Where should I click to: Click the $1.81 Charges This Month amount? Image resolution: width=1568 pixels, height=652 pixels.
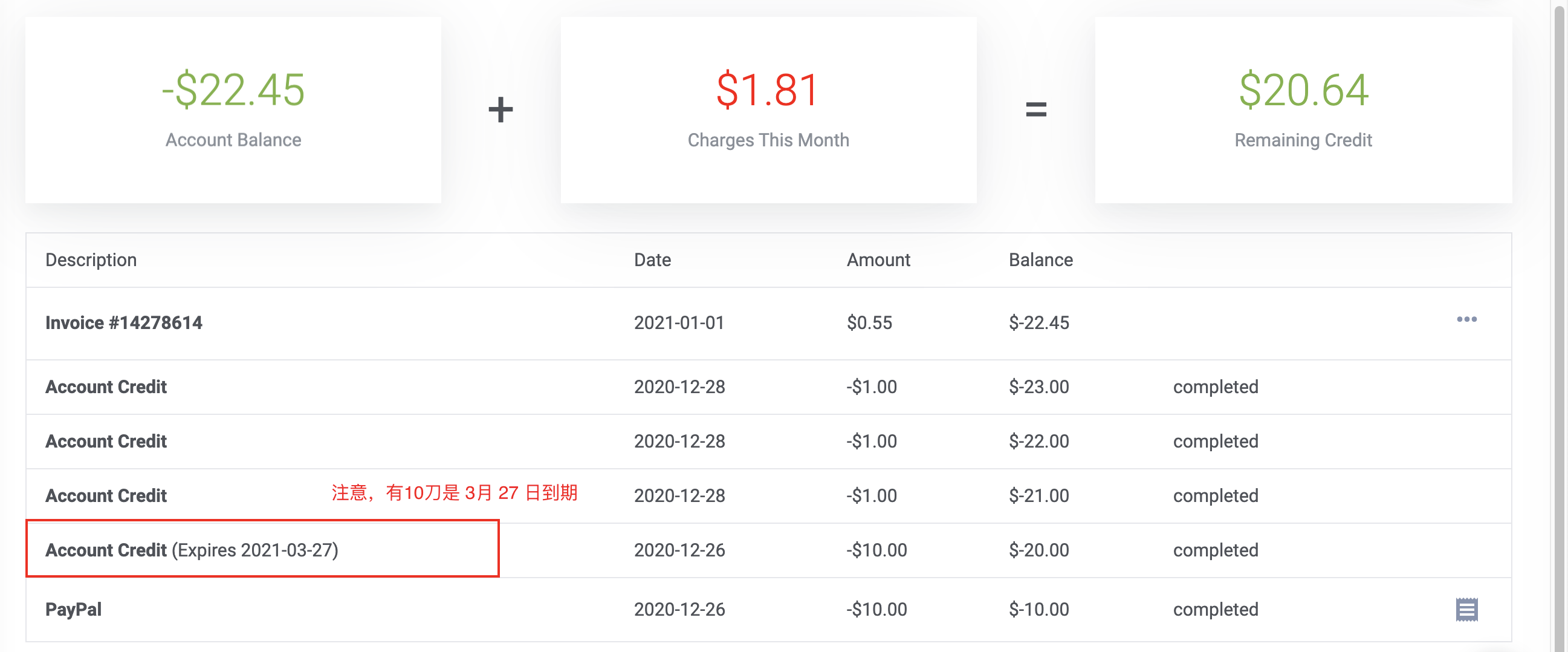(768, 90)
